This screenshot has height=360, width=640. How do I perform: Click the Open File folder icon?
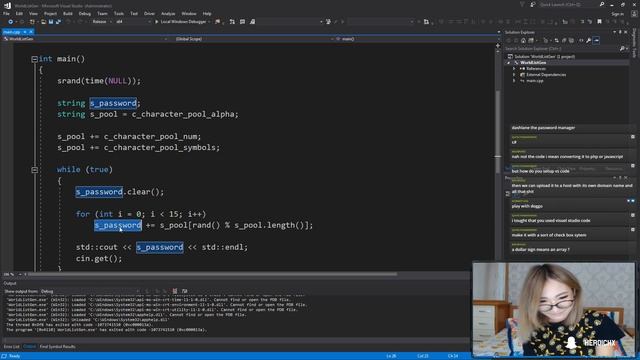(43, 22)
